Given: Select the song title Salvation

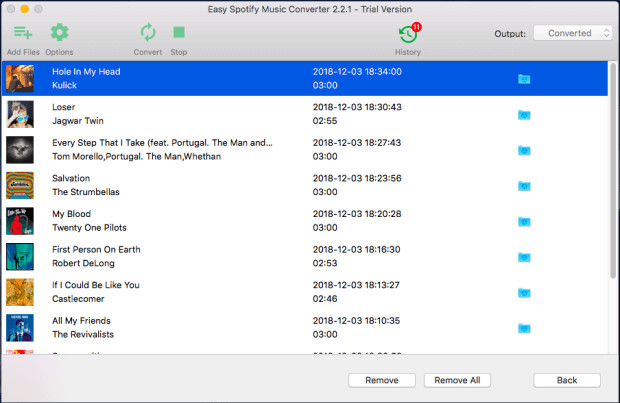Looking at the screenshot, I should pos(71,178).
